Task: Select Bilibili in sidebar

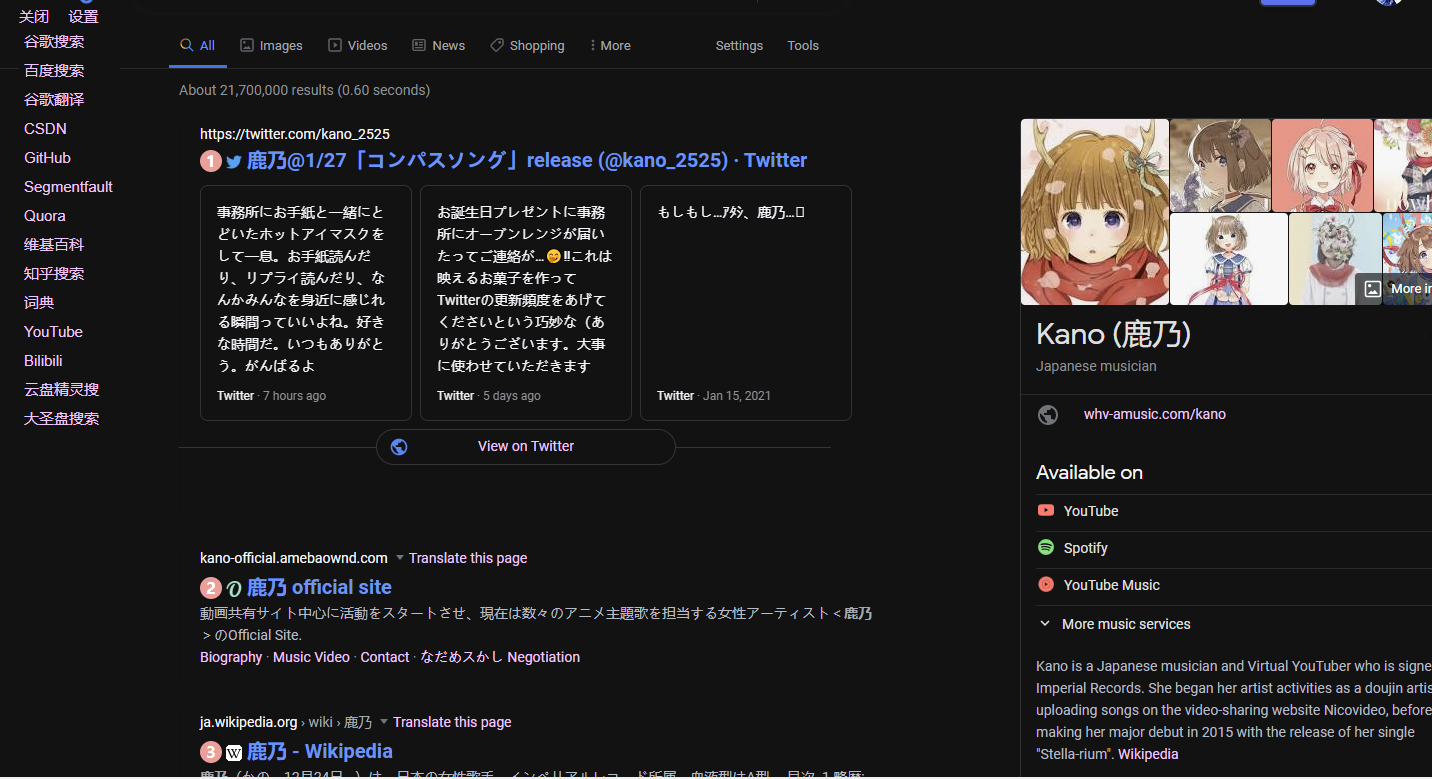Action: pyautogui.click(x=43, y=361)
